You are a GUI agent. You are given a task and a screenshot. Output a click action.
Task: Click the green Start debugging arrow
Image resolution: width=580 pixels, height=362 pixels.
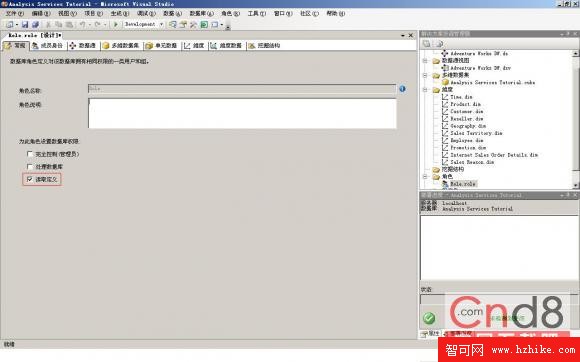pos(115,24)
